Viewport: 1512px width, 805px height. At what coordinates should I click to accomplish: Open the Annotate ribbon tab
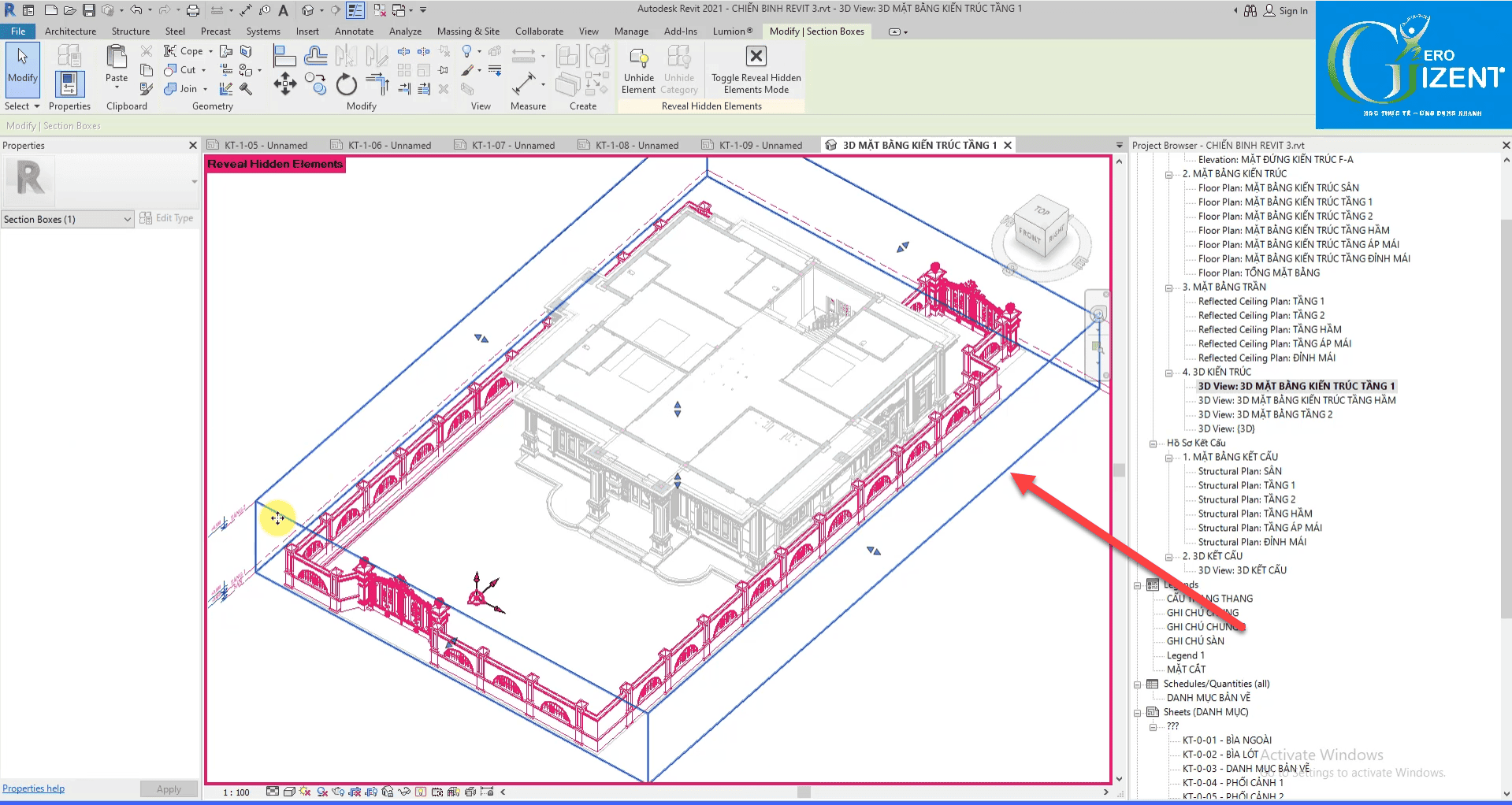(x=354, y=32)
